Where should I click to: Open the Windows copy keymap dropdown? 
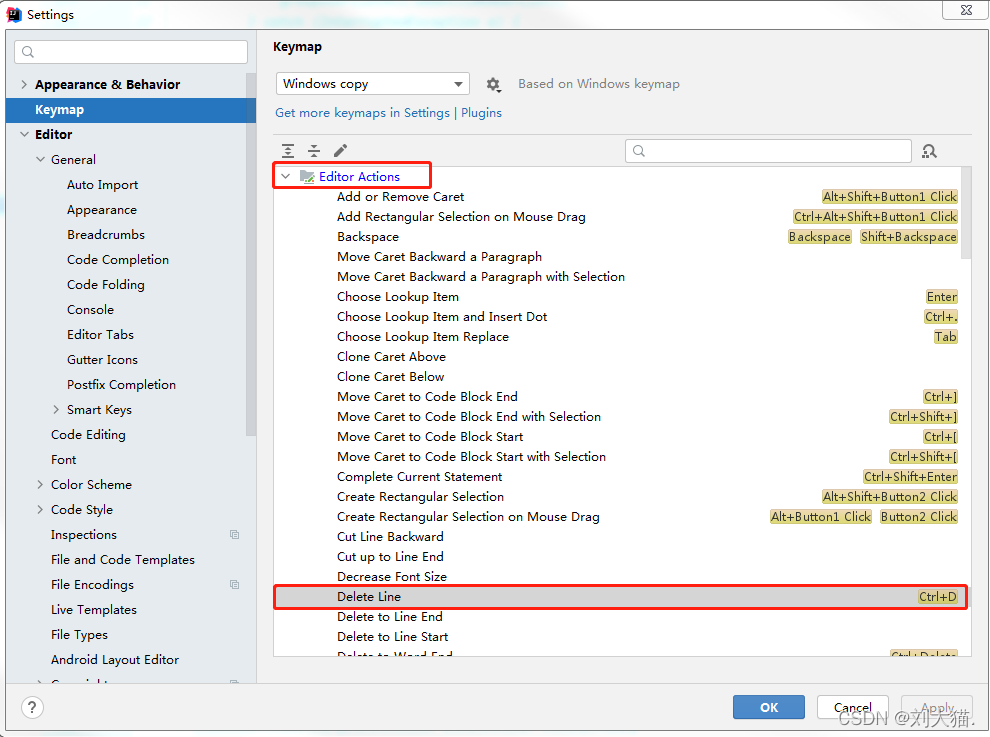[x=373, y=84]
